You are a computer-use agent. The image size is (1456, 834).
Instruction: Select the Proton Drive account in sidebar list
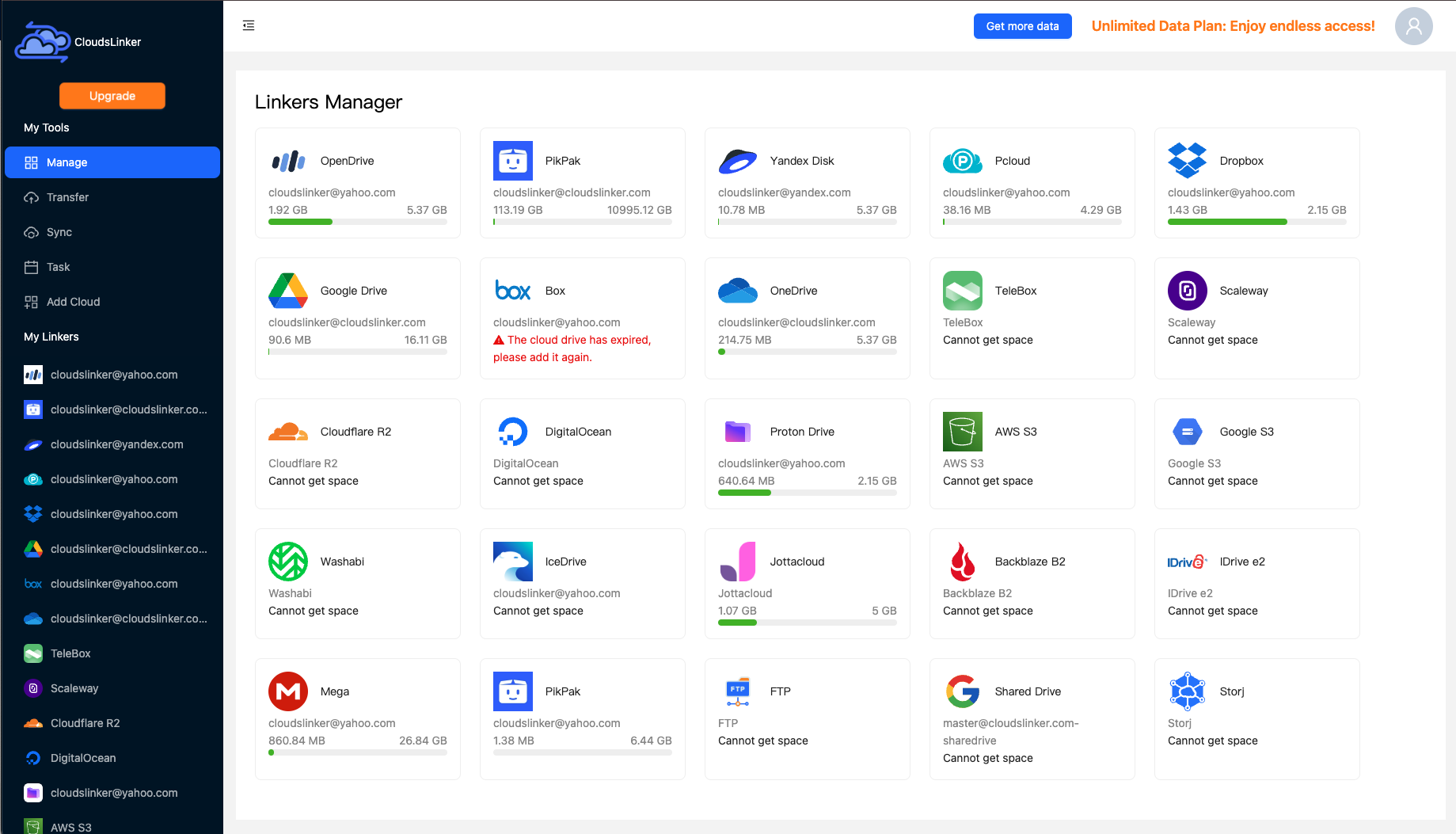point(112,793)
